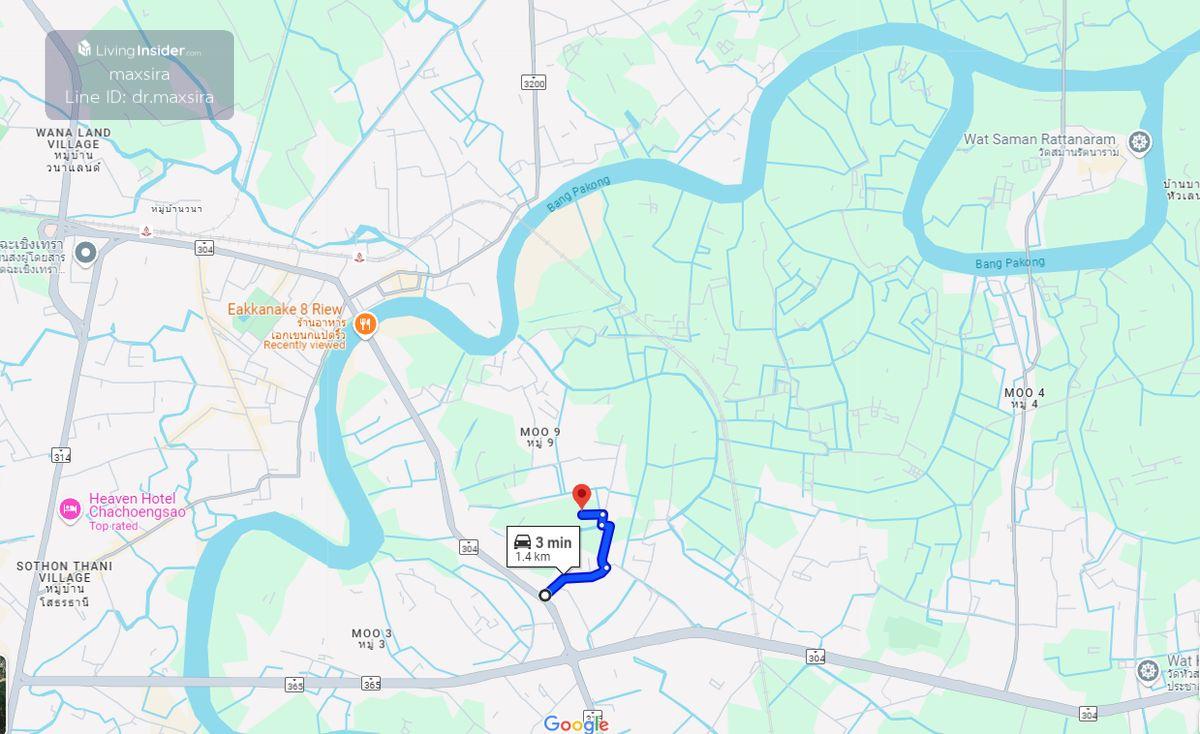Screen dimensions: 1200x734
Task: Click the Sothon Thani Village label
Action: pyautogui.click(x=64, y=584)
